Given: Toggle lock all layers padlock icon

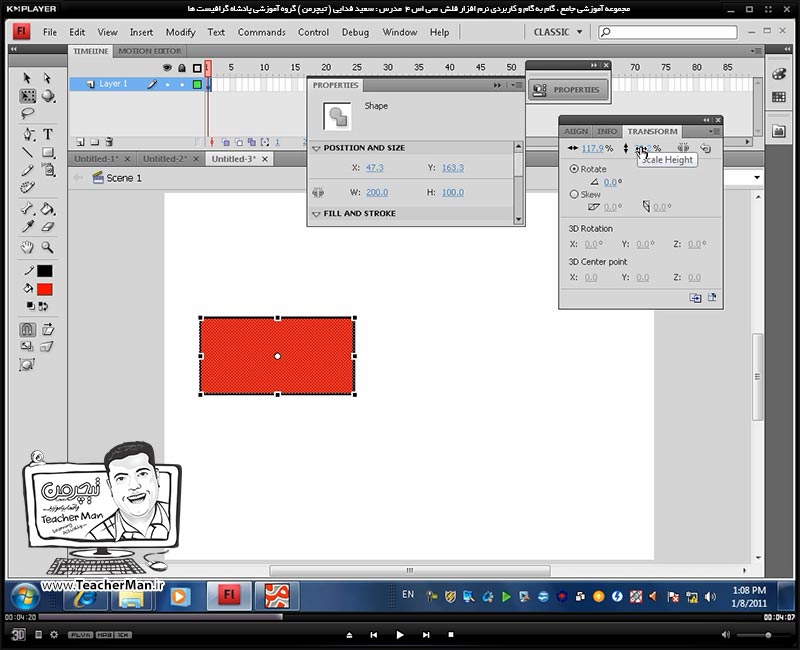Looking at the screenshot, I should pyautogui.click(x=182, y=67).
